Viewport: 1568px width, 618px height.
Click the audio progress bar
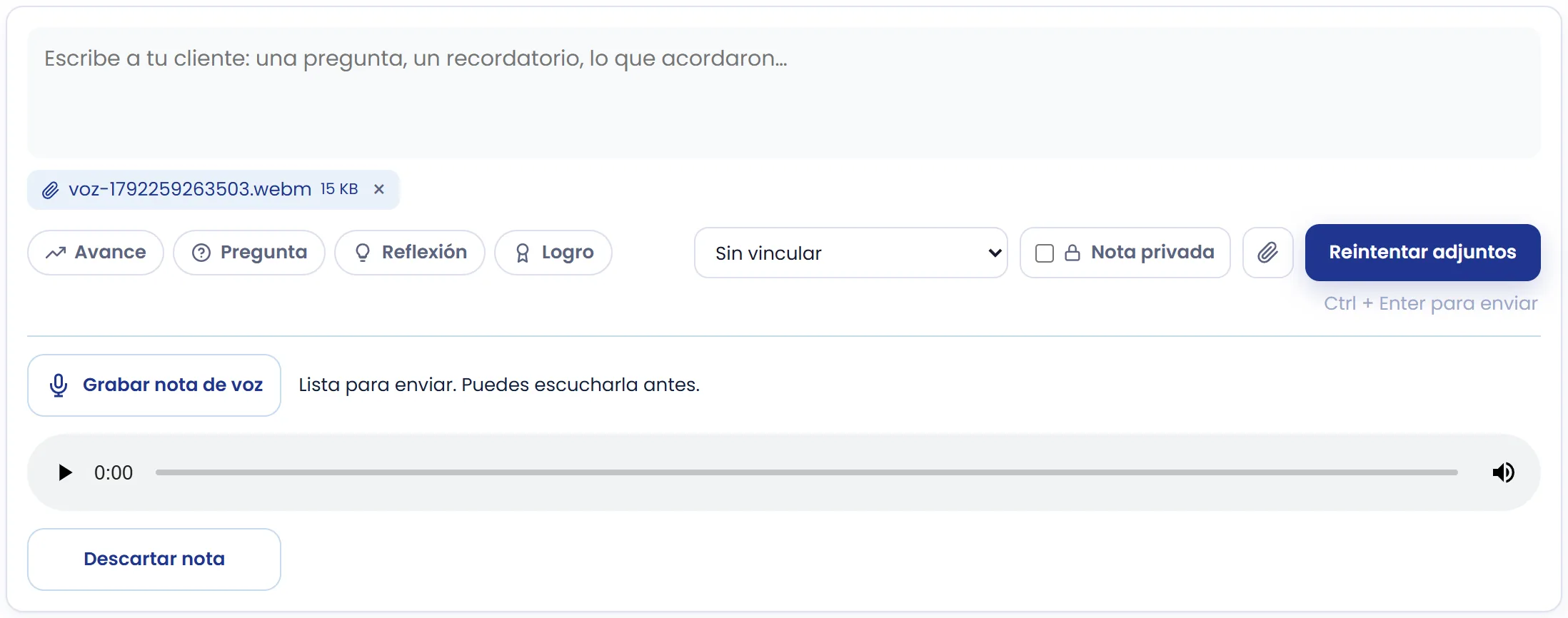[x=807, y=472]
